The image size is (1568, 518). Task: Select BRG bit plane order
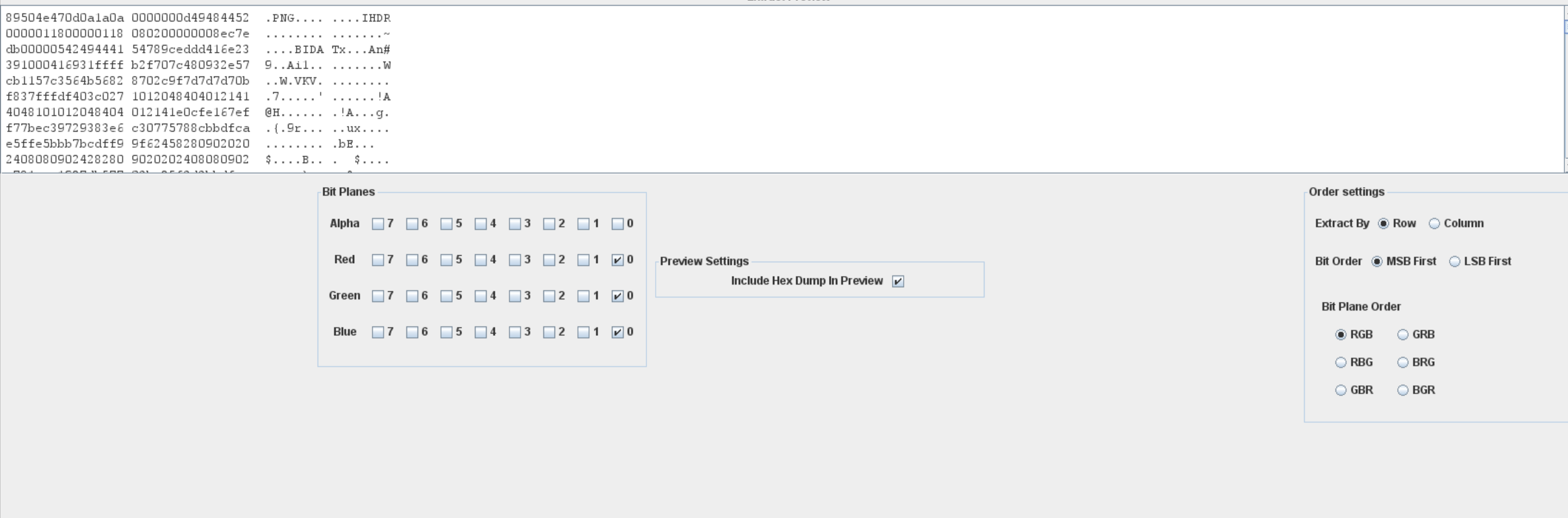(x=1416, y=362)
